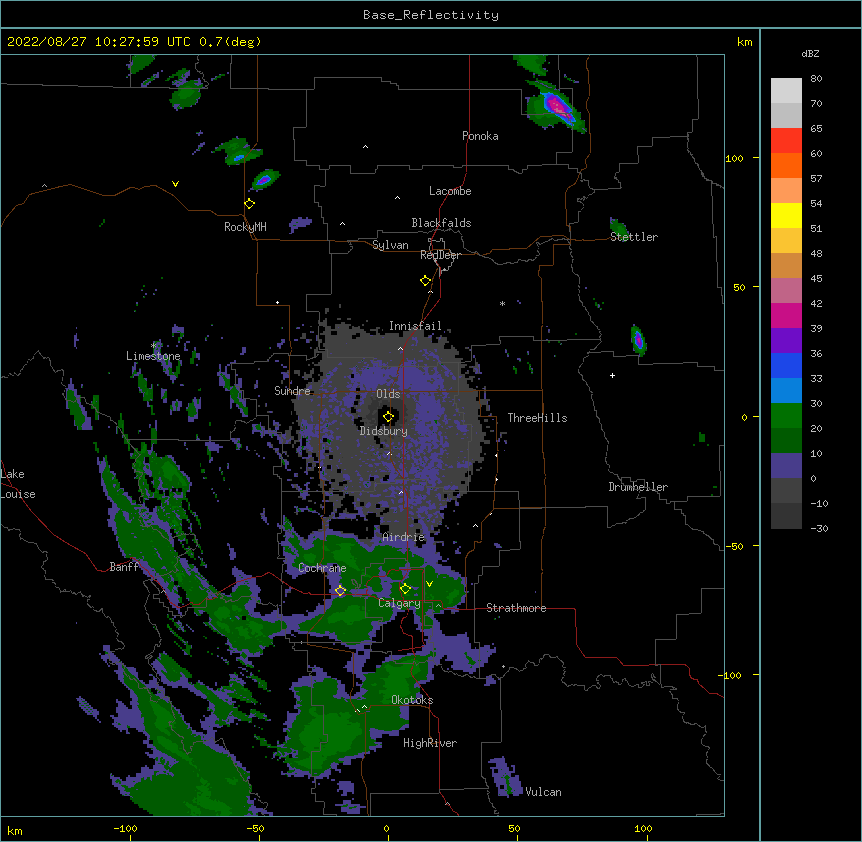This screenshot has width=862, height=842.
Task: Click the yellow marker above Calgary label
Action: coord(405,589)
